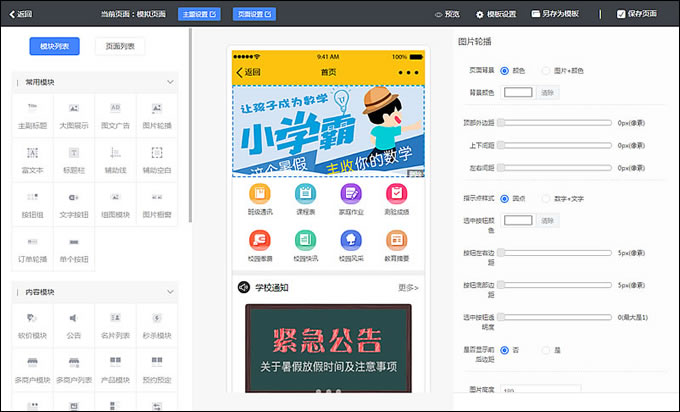This screenshot has height=412, width=680.
Task: Collapse the 内容模块 section
Action: tap(170, 292)
